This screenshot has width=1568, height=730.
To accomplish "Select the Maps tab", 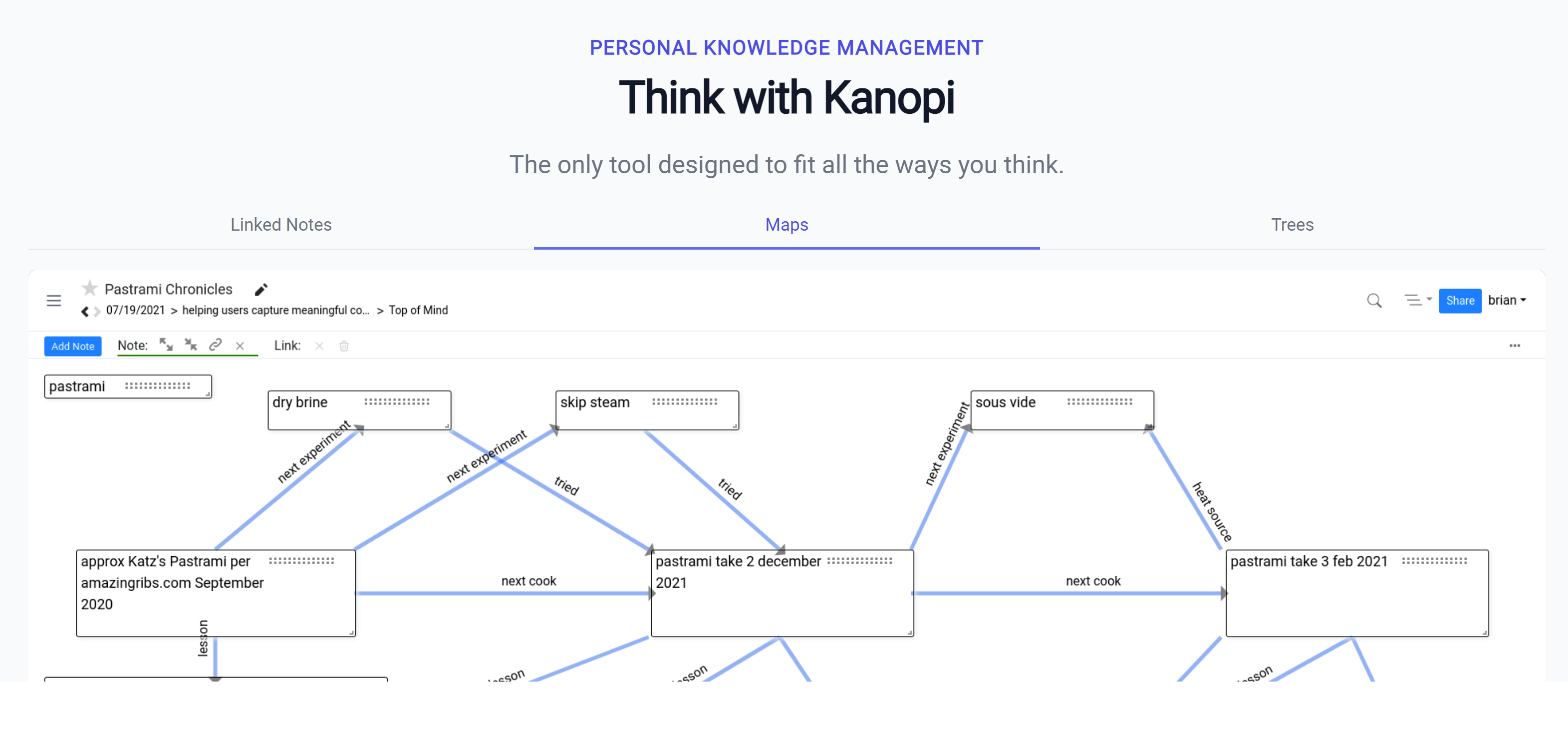I will tap(786, 225).
